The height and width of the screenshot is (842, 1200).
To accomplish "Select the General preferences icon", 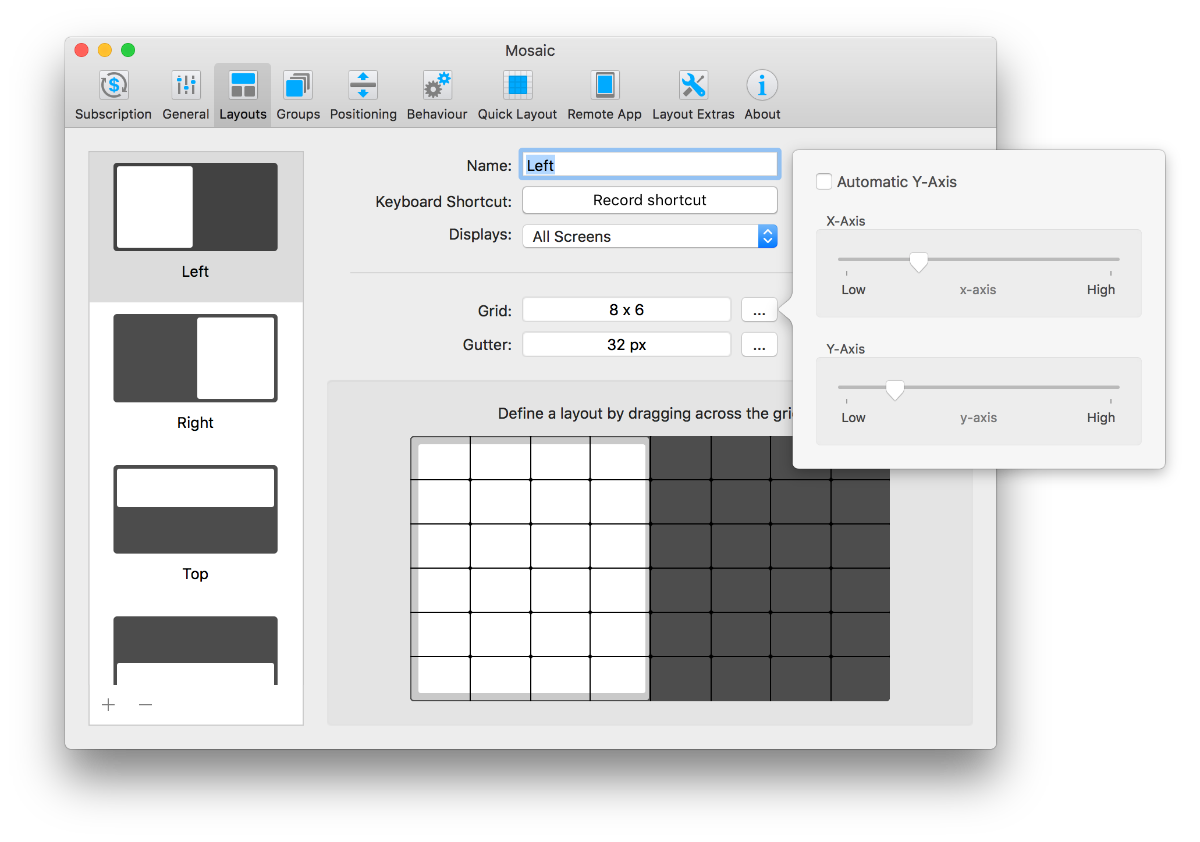I will coord(186,93).
